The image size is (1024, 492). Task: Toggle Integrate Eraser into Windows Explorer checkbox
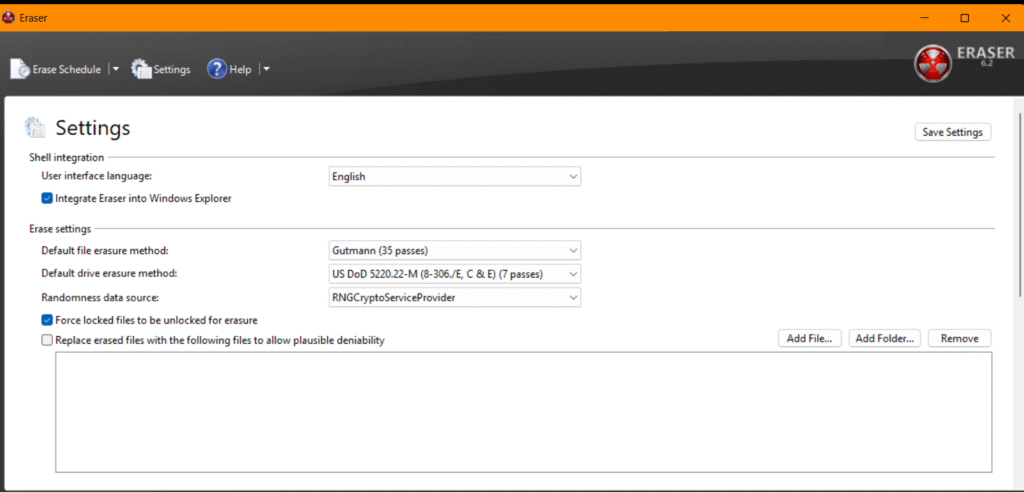[x=47, y=198]
